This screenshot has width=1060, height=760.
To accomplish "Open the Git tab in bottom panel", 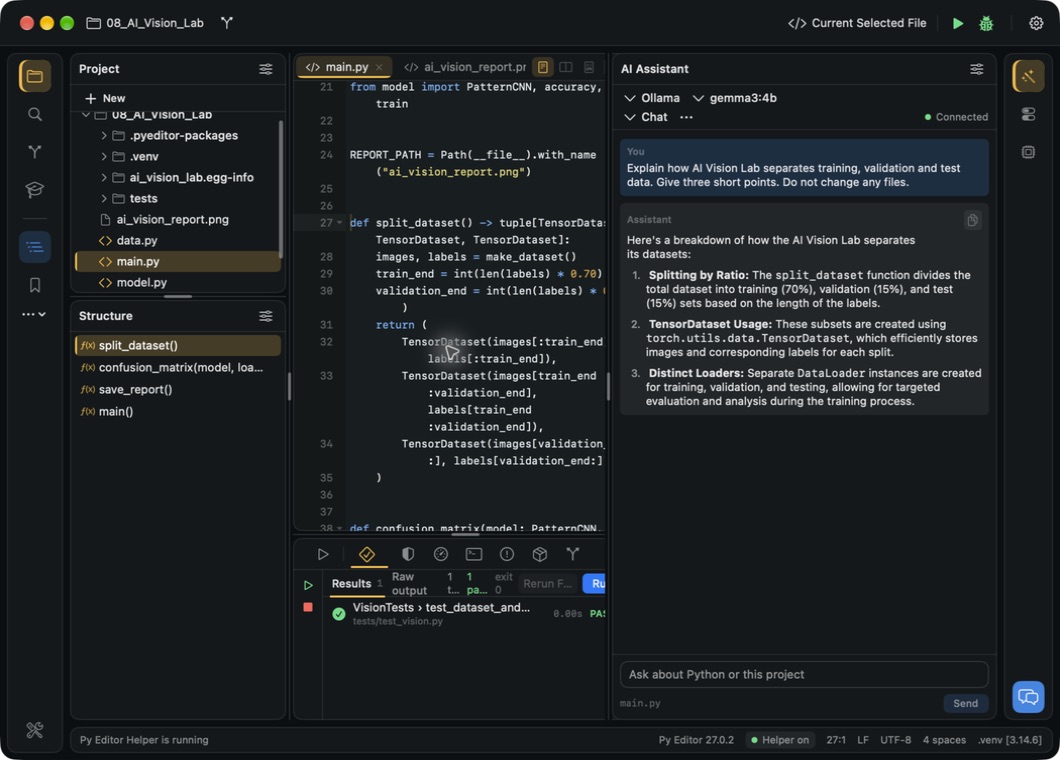I will [573, 554].
